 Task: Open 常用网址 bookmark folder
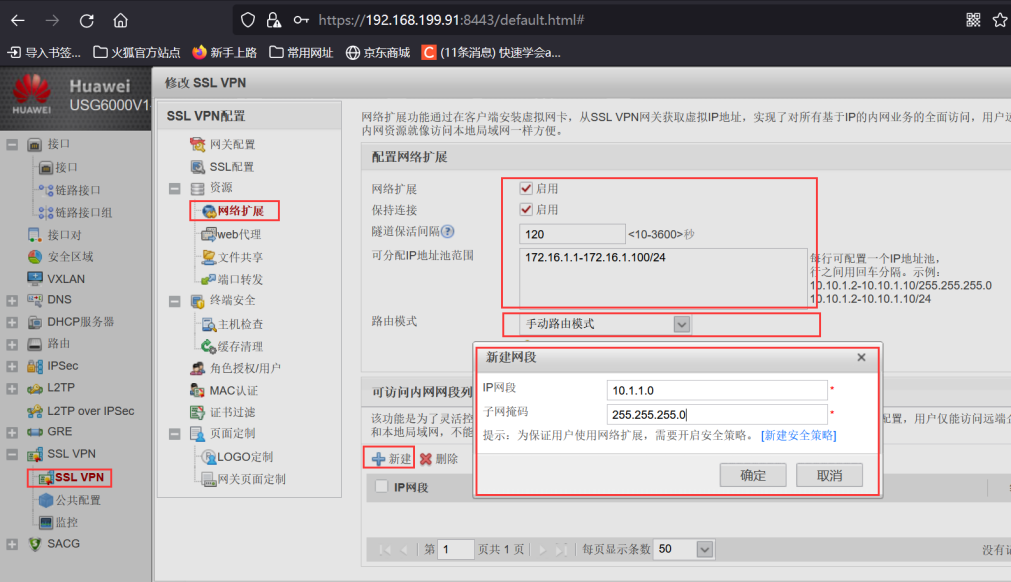301,53
